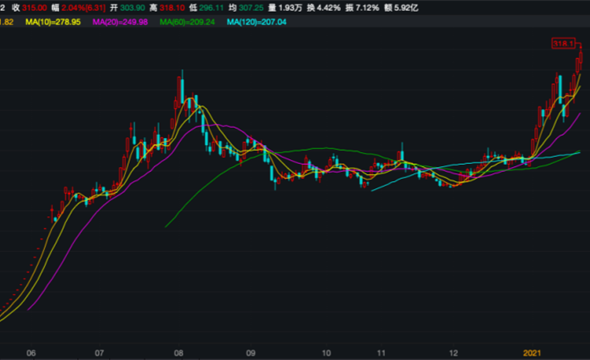Click the high price value 318.10
Screen dimensions: 590x360
point(172,8)
